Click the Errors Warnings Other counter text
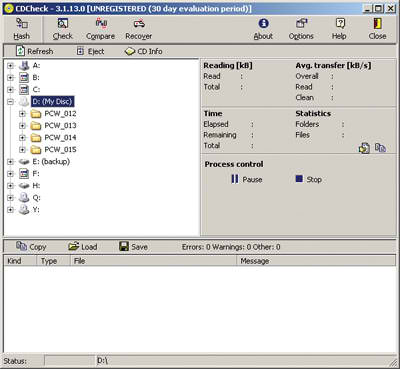Screen dimensions: 400x369 click(x=231, y=247)
